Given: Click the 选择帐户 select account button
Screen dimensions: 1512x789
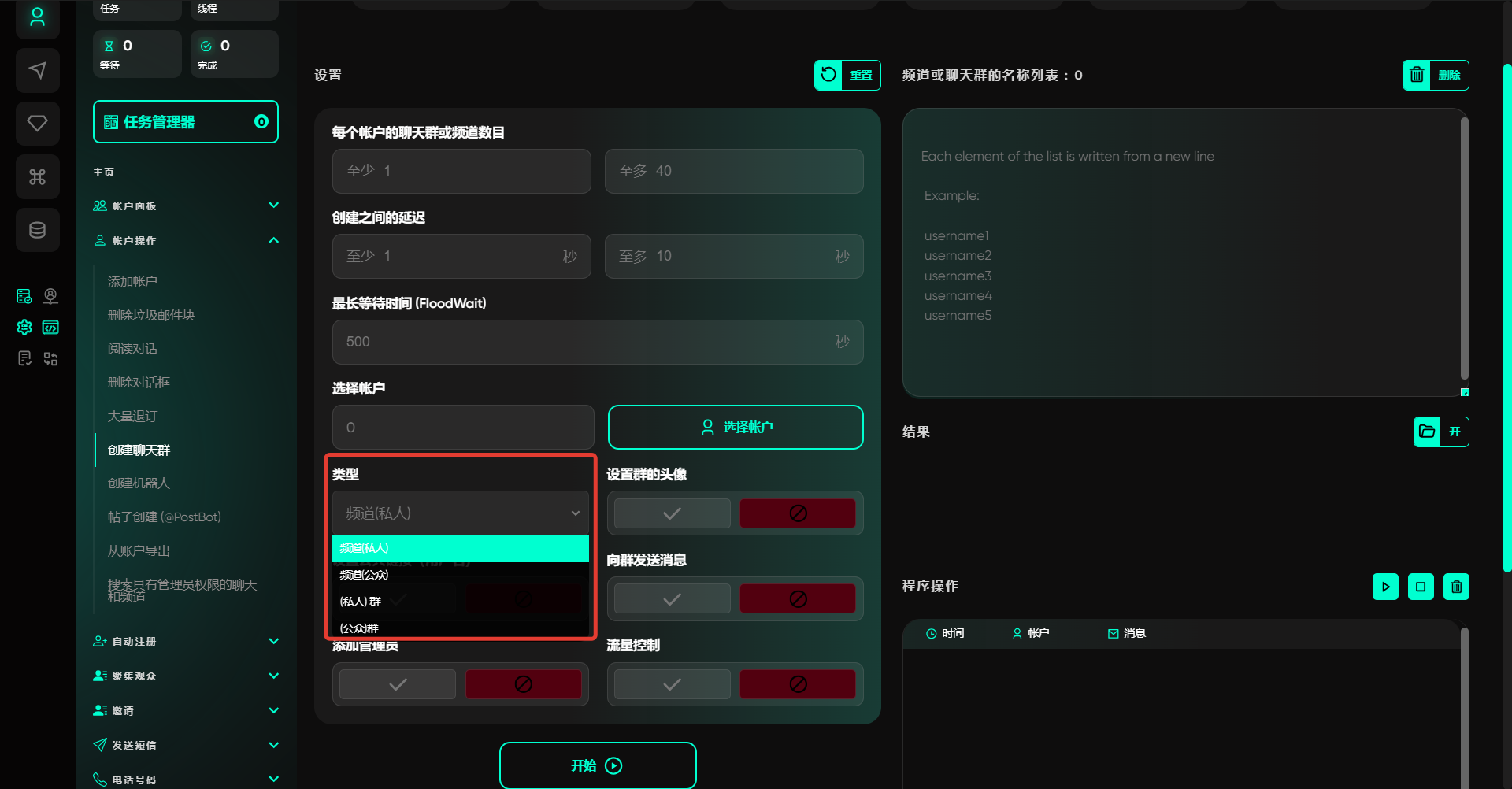Looking at the screenshot, I should (736, 428).
